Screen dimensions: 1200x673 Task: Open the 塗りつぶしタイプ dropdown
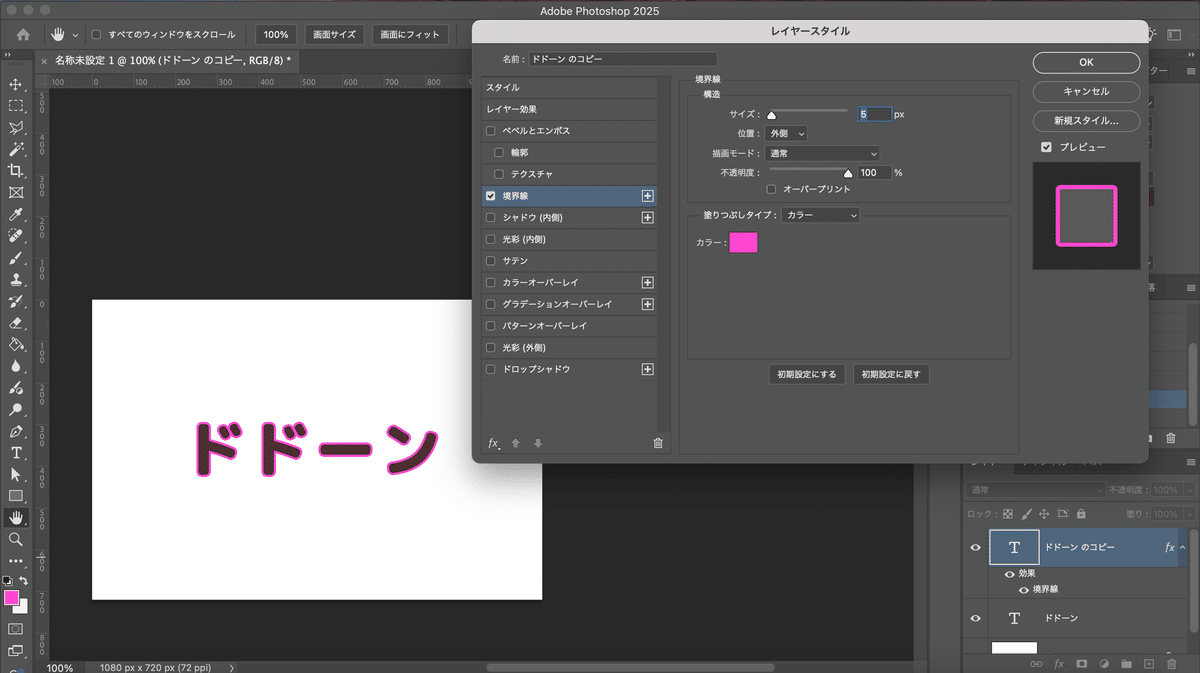pyautogui.click(x=821, y=215)
